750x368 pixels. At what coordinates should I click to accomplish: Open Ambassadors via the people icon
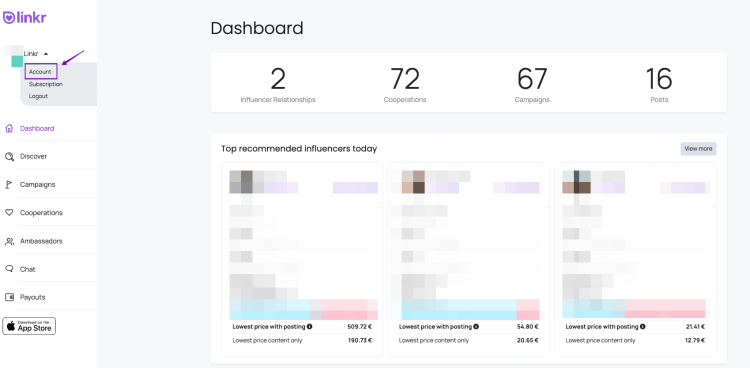[9, 241]
